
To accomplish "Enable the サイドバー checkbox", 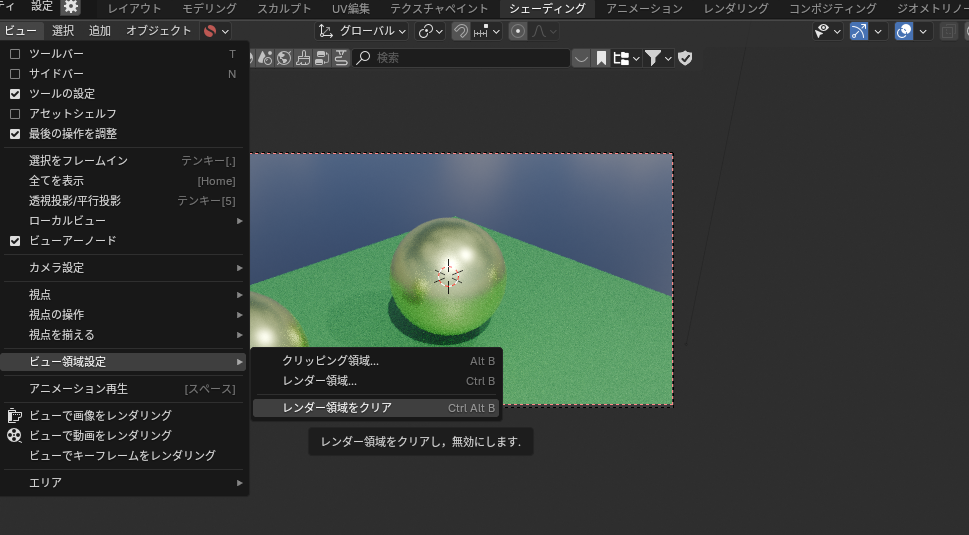I will coord(15,74).
